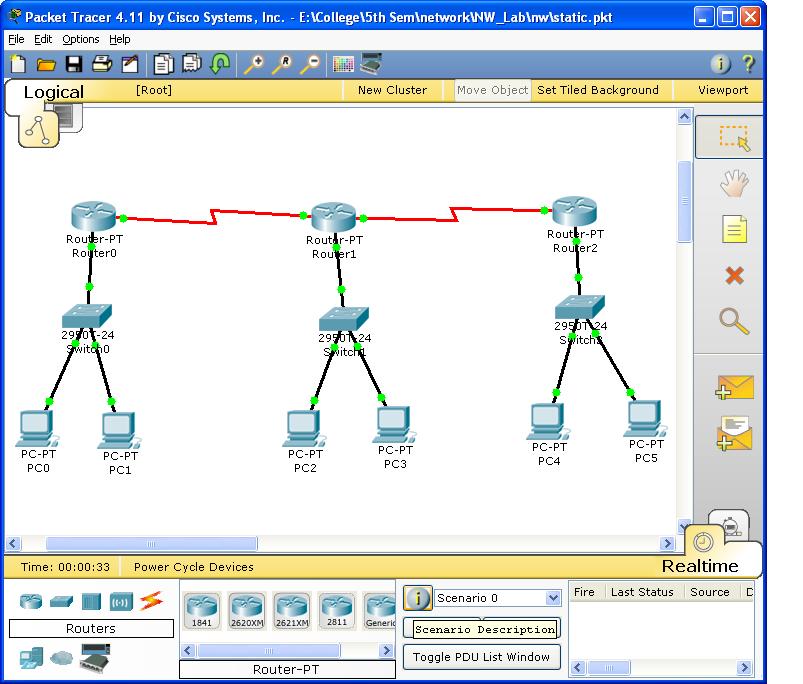Add a Simple PDU envelope
This screenshot has width=803, height=684.
click(x=734, y=387)
